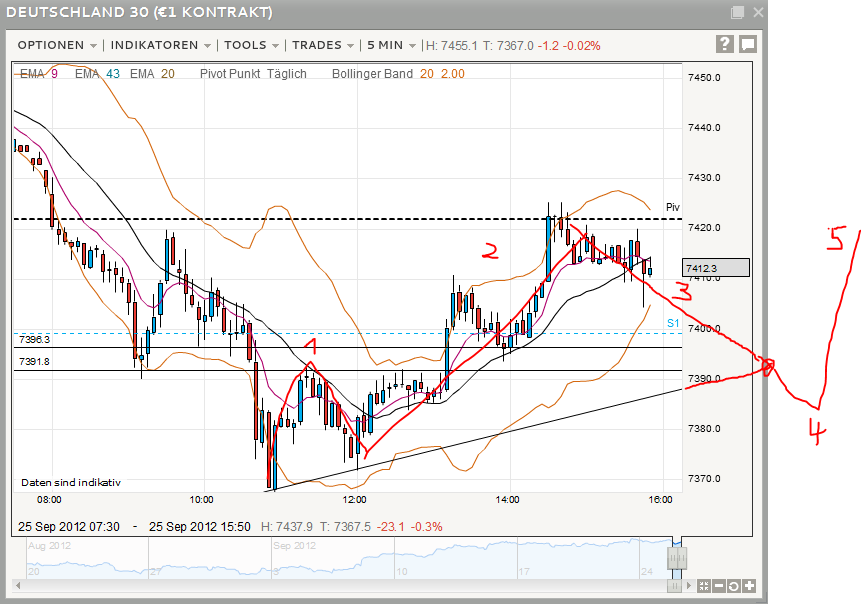The width and height of the screenshot is (861, 604).
Task: Click the timeline range slider handle
Action: (677, 556)
